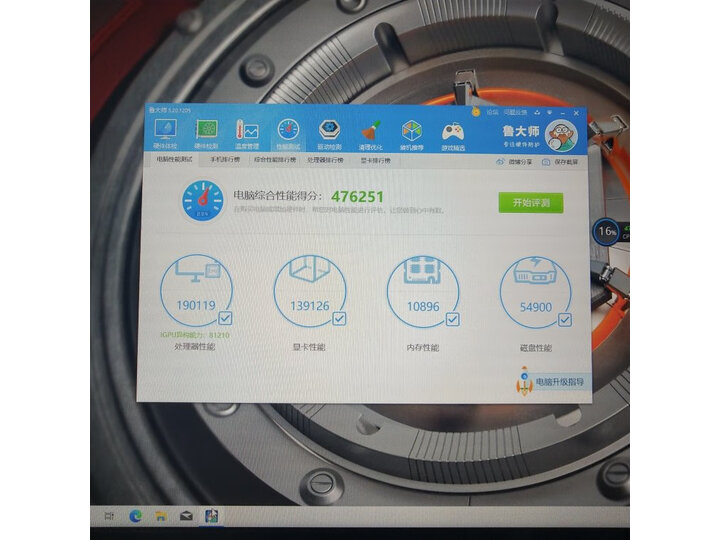Image resolution: width=720 pixels, height=540 pixels.
Task: Open the skin/theme icon in title bar
Action: pyautogui.click(x=537, y=112)
